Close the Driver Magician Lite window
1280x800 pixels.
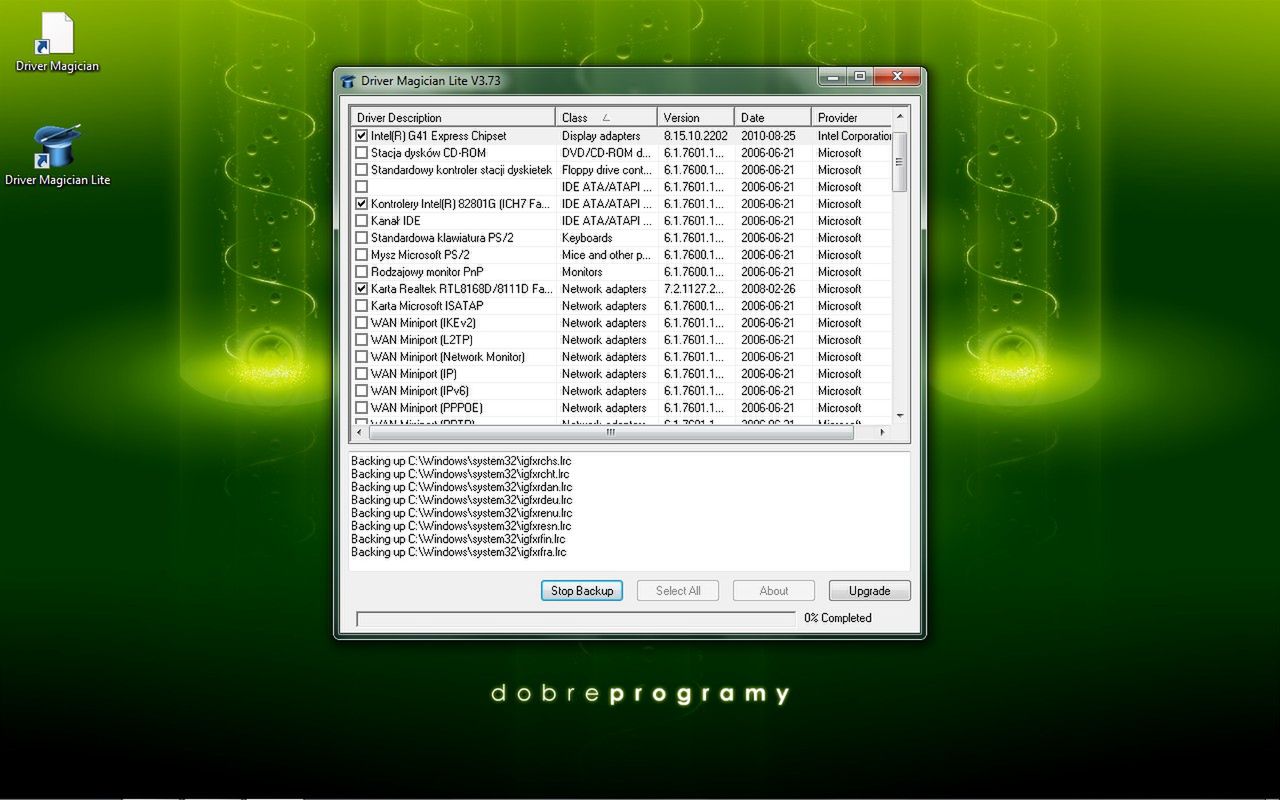[897, 77]
